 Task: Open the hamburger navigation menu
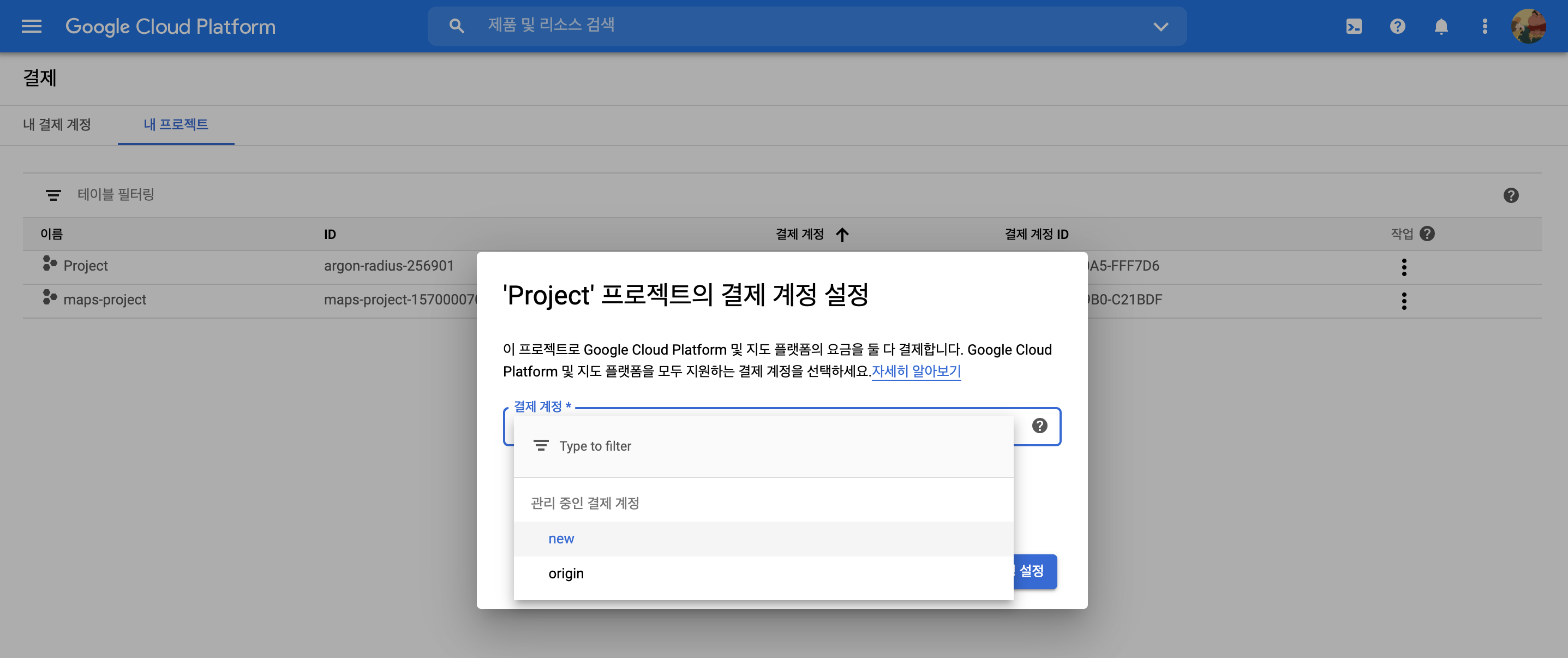click(32, 26)
